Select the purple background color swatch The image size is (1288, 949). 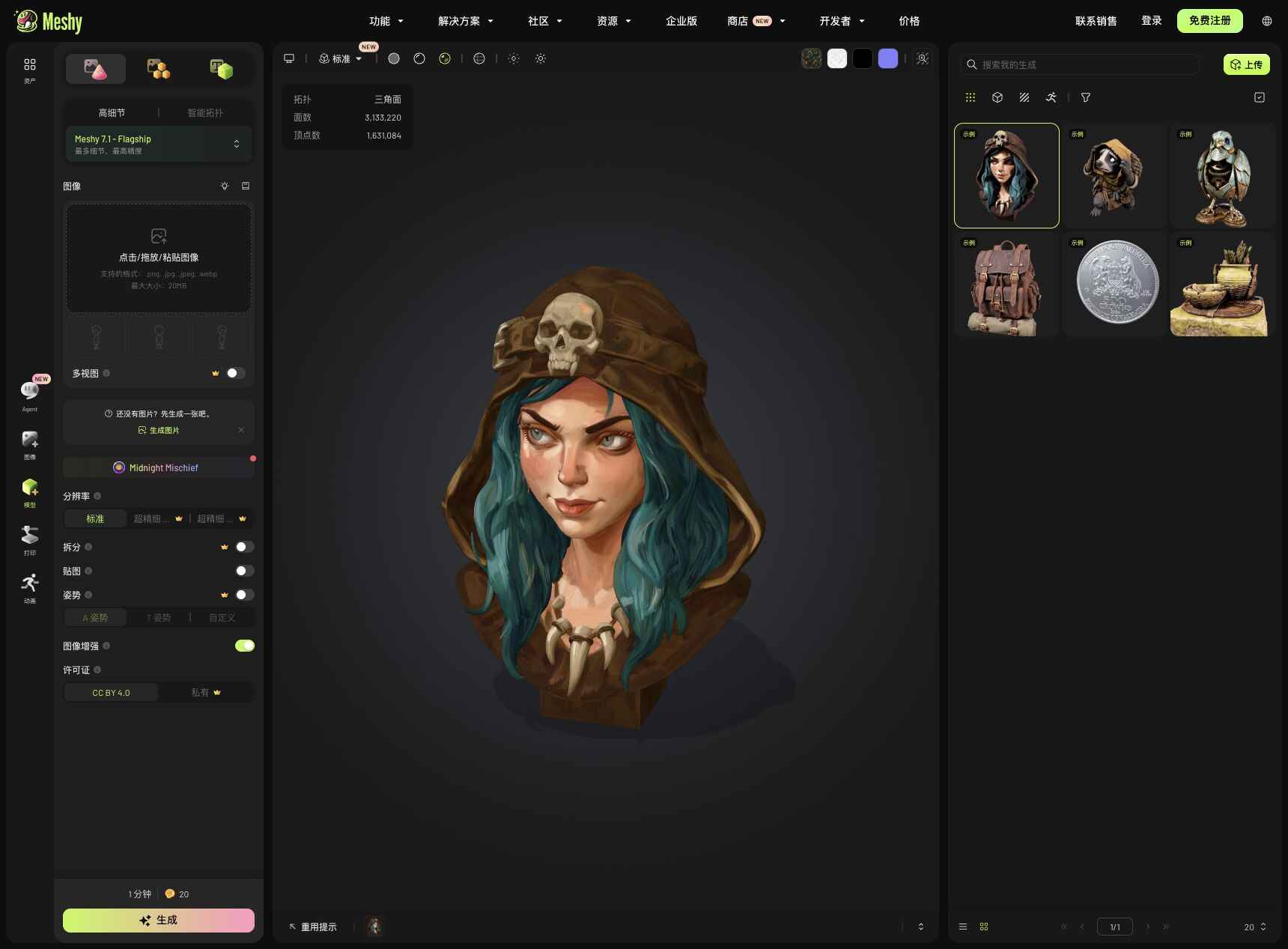[888, 58]
